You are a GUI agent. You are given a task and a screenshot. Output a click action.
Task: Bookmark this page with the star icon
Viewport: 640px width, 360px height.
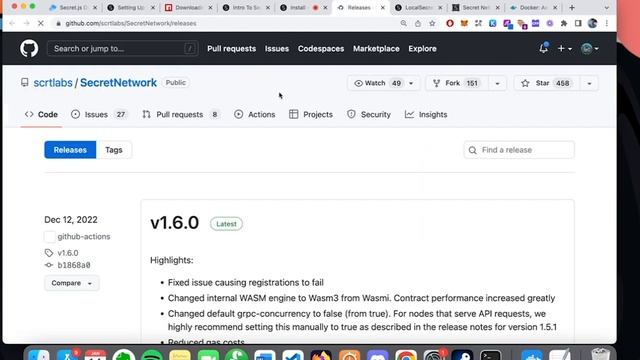432,23
